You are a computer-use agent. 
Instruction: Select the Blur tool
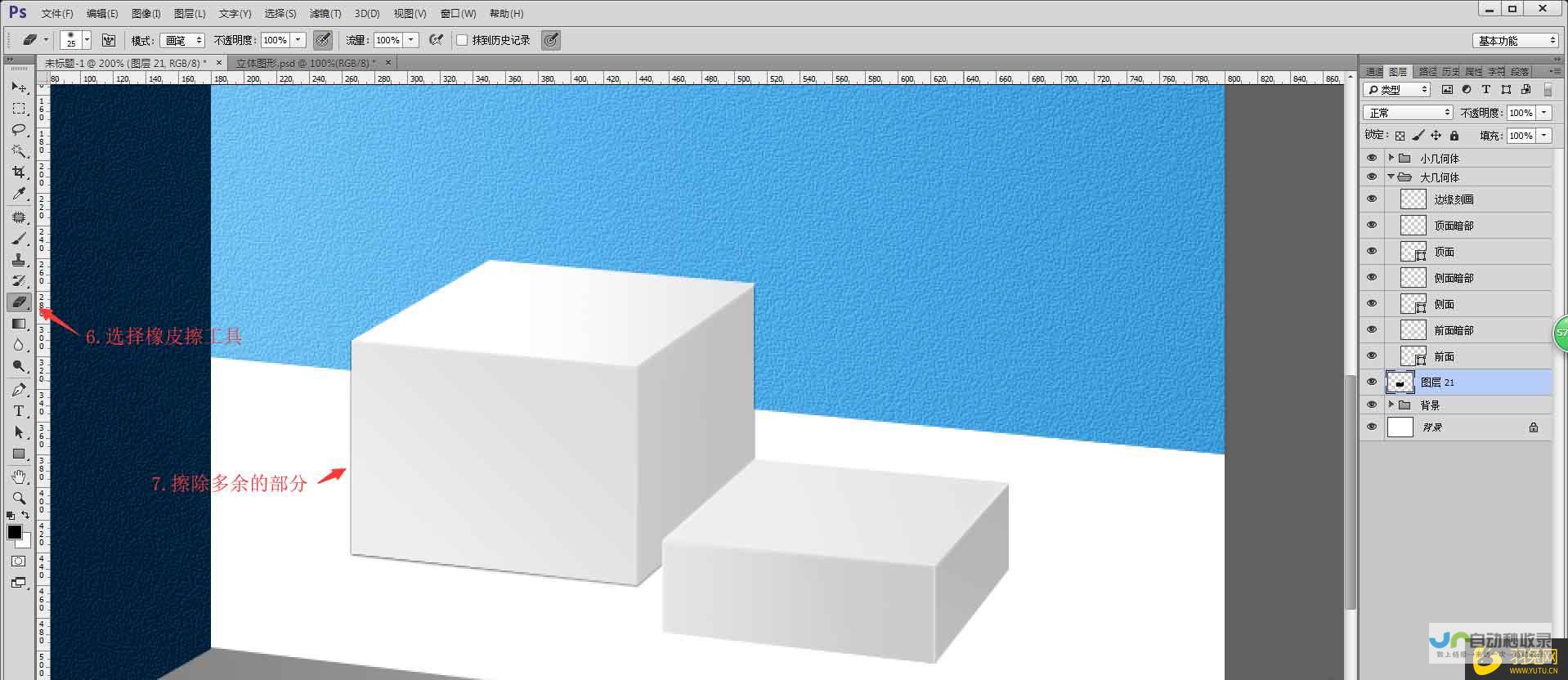[x=19, y=345]
